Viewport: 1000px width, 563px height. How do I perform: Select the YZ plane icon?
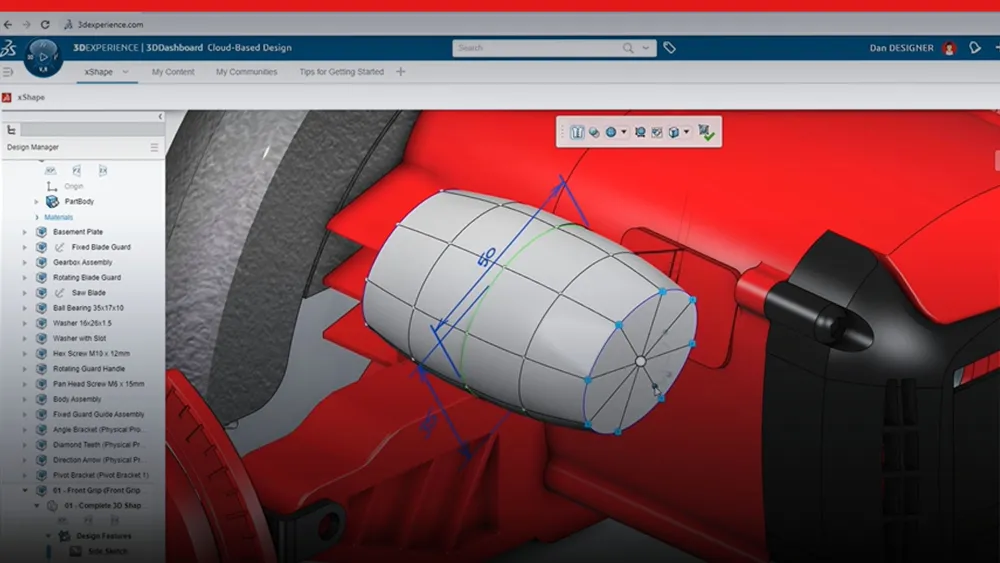[77, 171]
